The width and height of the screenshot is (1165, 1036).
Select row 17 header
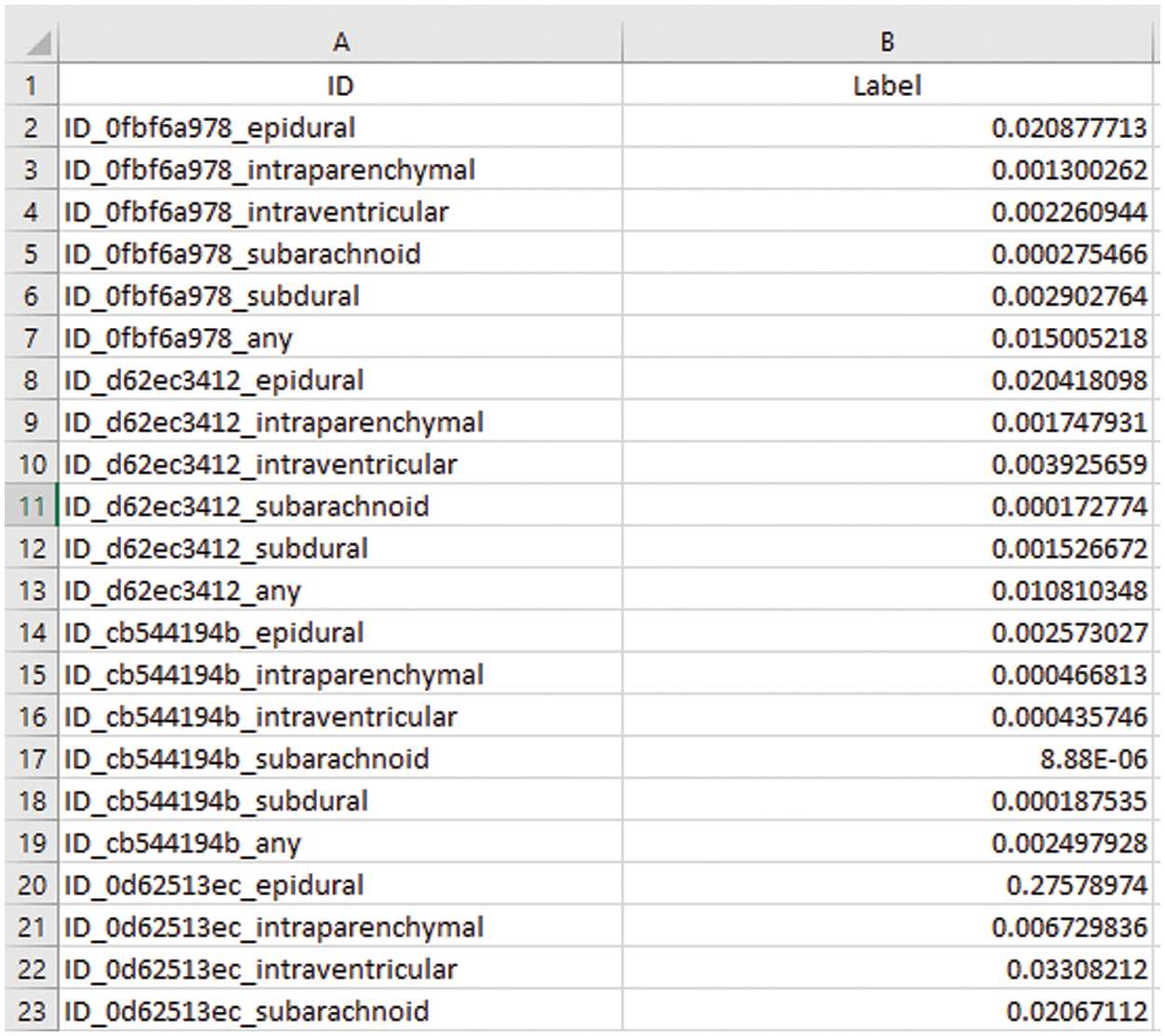tap(31, 759)
